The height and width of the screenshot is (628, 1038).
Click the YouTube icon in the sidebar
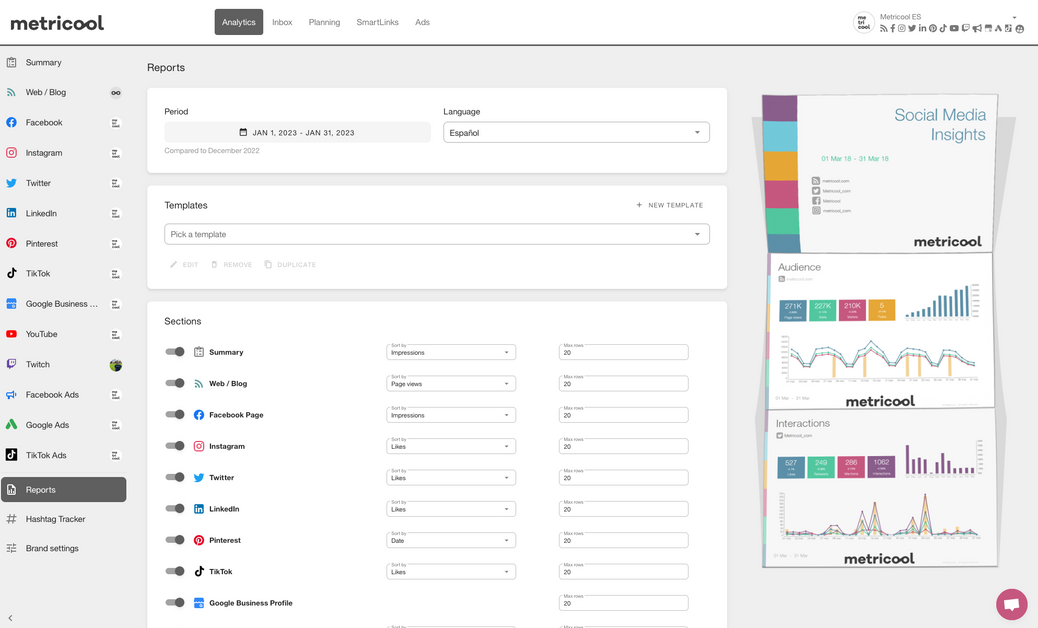pos(11,334)
